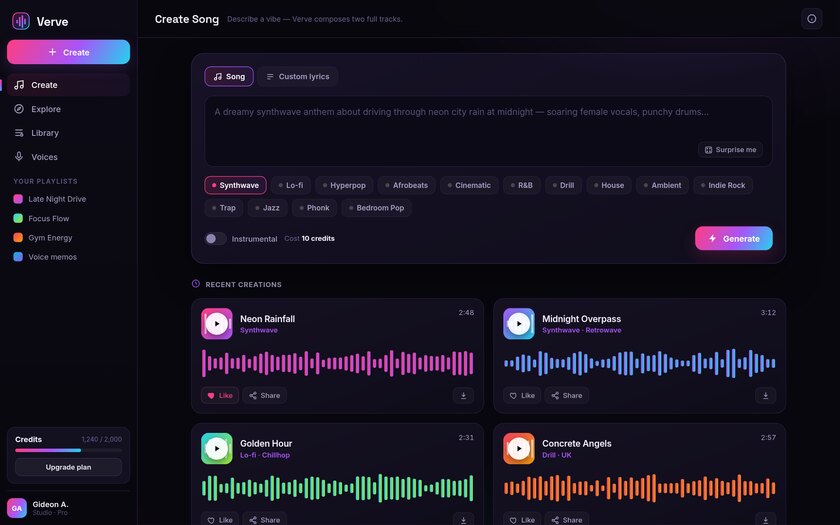The height and width of the screenshot is (525, 840).
Task: Select the Hyperpop genre chip
Action: [x=344, y=185]
